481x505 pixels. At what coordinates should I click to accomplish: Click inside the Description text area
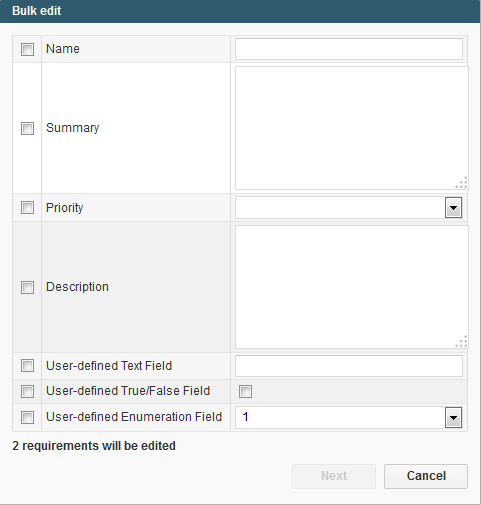pos(352,287)
